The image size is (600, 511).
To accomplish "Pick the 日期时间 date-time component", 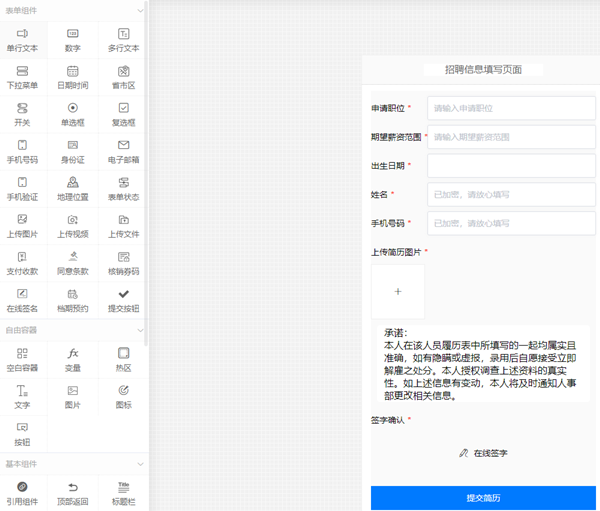I will coord(73,77).
